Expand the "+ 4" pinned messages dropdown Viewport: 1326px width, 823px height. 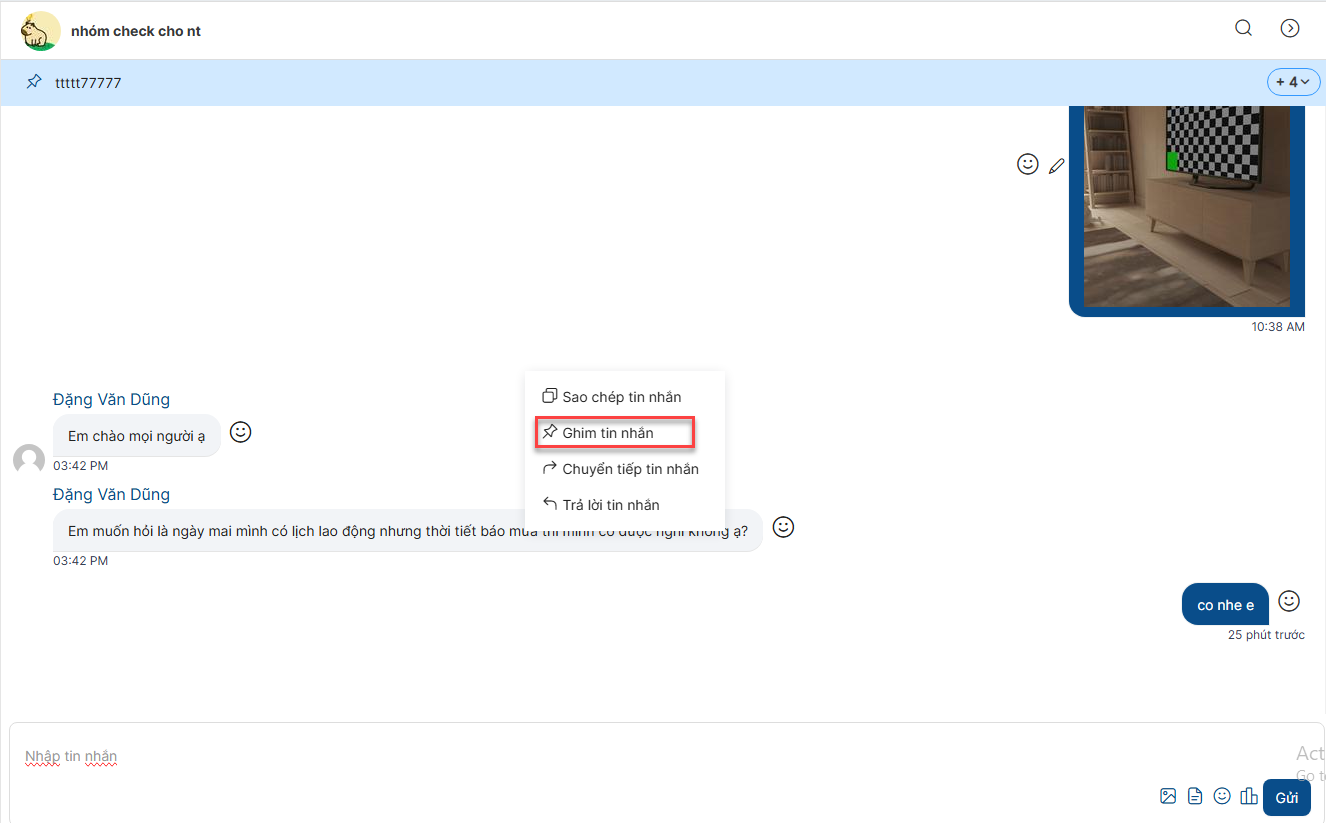click(x=1293, y=82)
